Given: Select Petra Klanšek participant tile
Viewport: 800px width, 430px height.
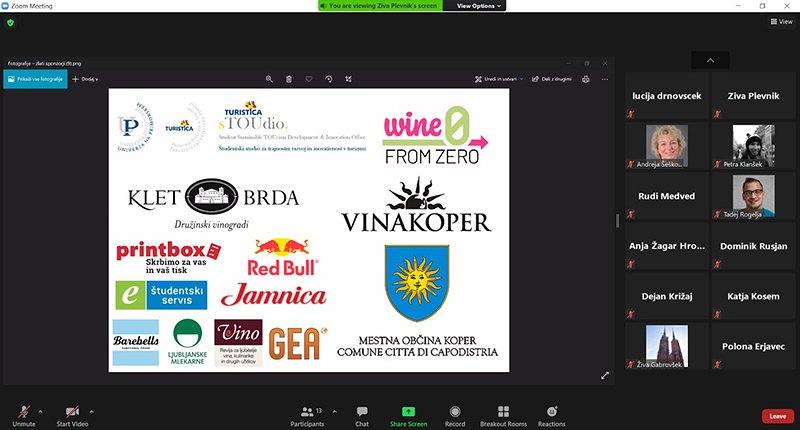Looking at the screenshot, I should click(754, 146).
